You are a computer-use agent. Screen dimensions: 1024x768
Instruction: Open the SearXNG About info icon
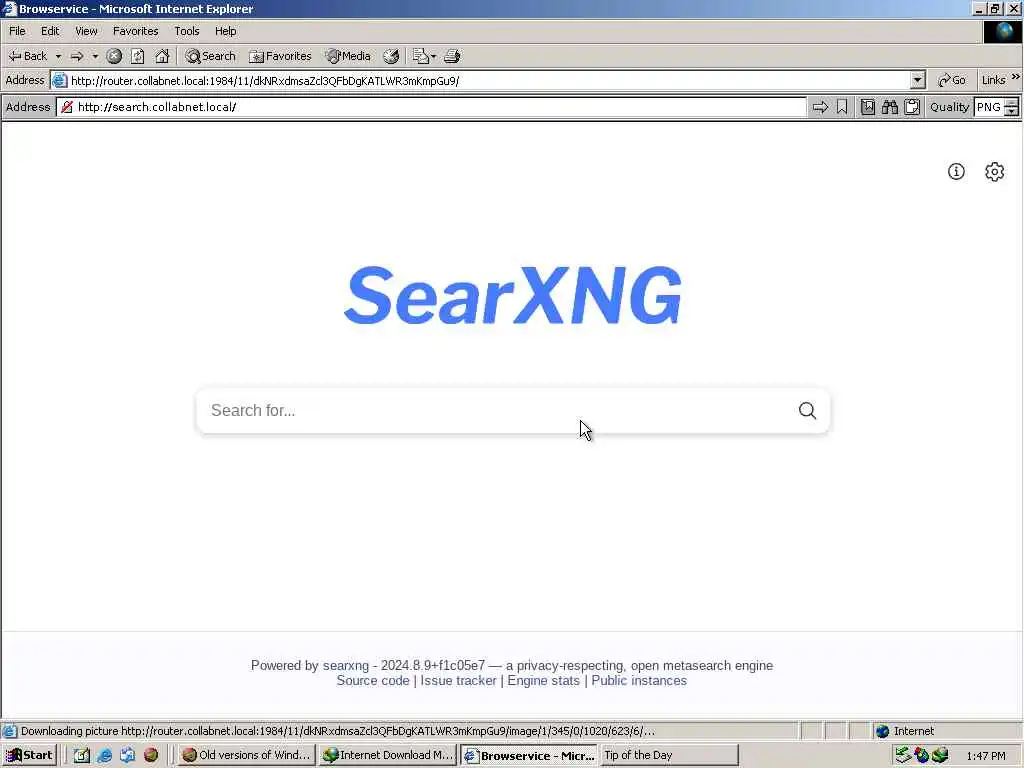tap(956, 172)
